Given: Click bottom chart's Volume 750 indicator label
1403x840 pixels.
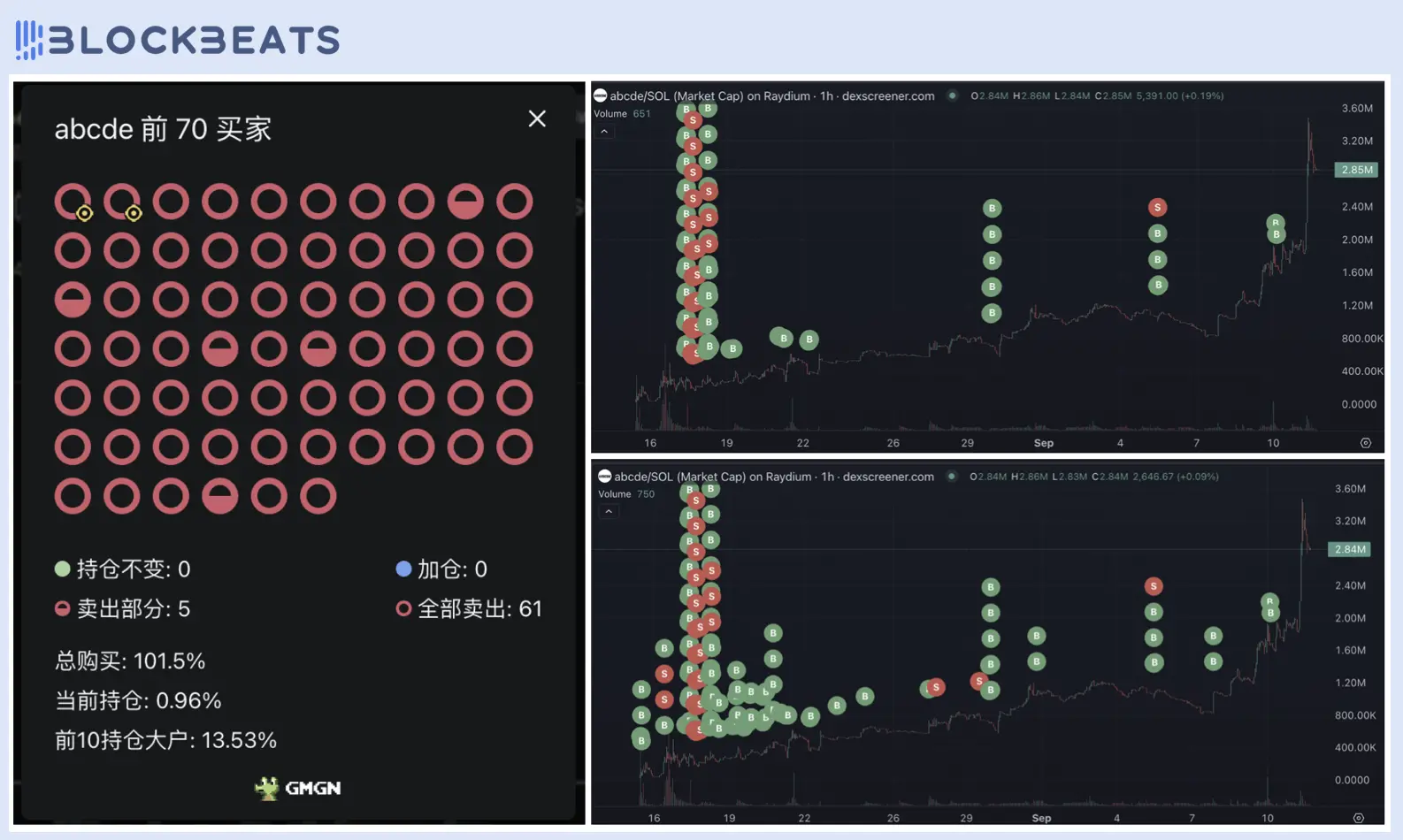Looking at the screenshot, I should 626,493.
